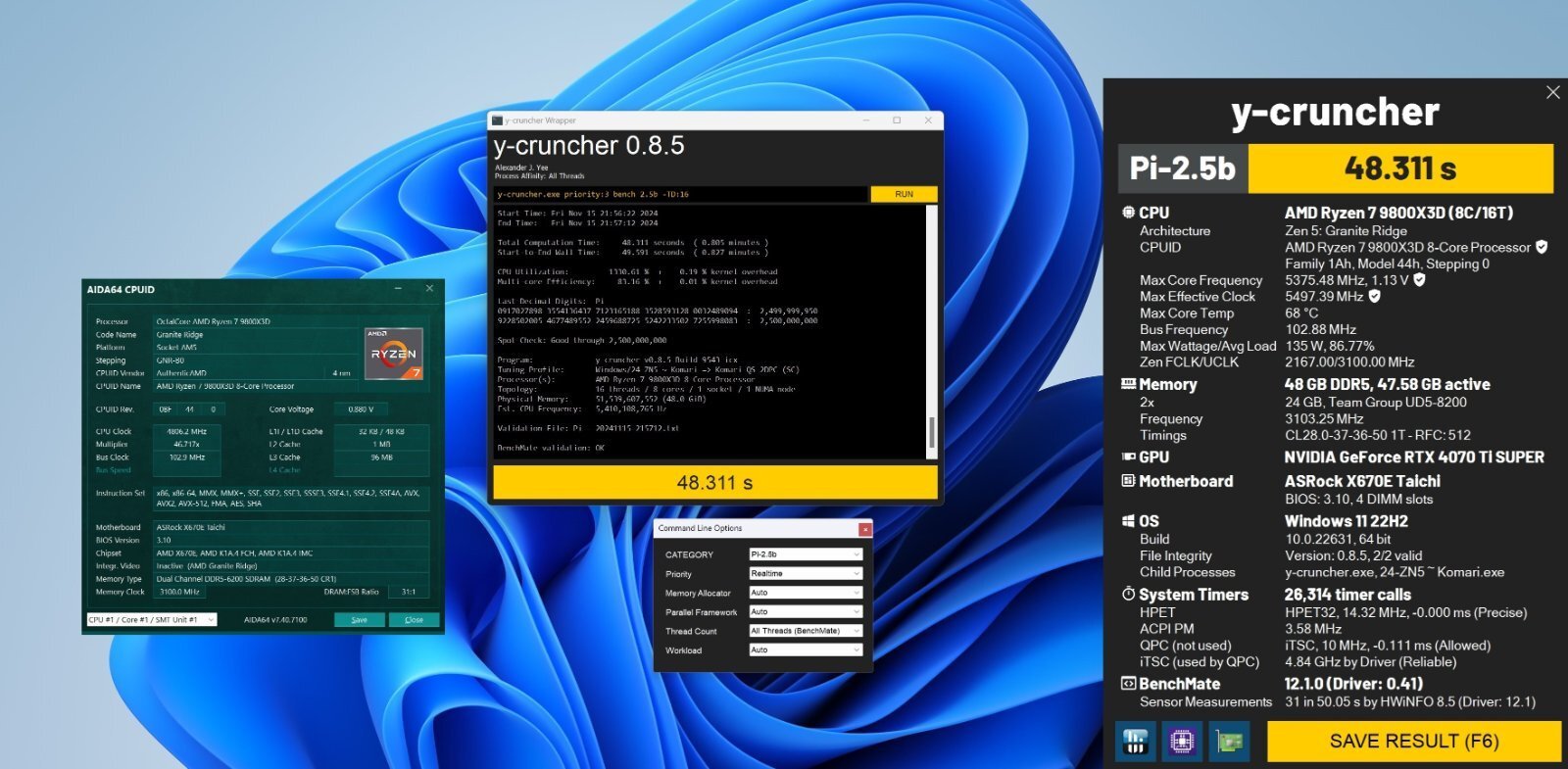Click the Max Core Temp 68 °C value
This screenshot has height=769, width=1568.
[x=1301, y=313]
